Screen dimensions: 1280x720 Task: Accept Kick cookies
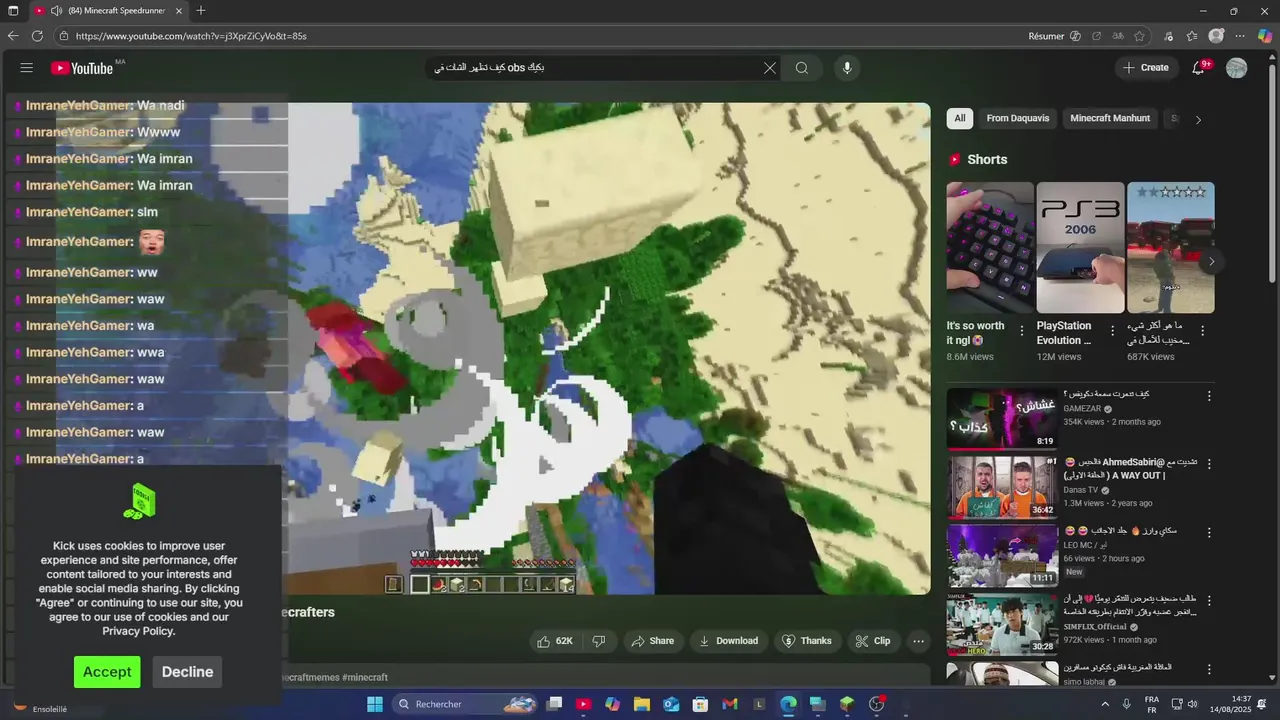107,672
